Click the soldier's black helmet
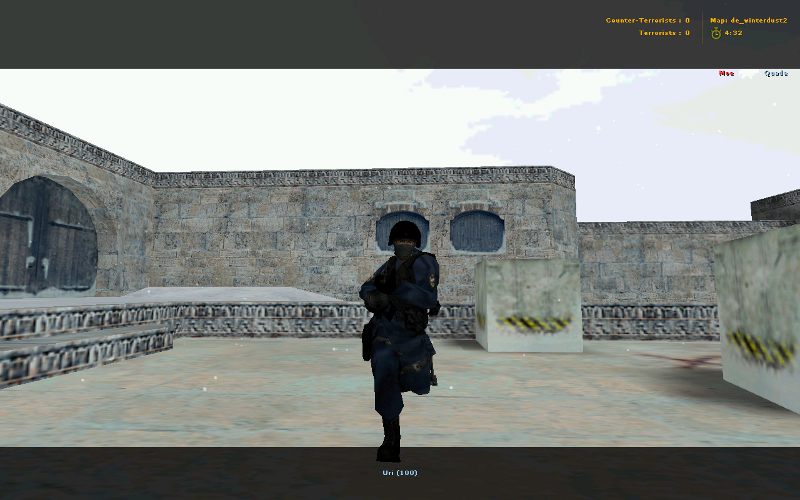 click(404, 235)
